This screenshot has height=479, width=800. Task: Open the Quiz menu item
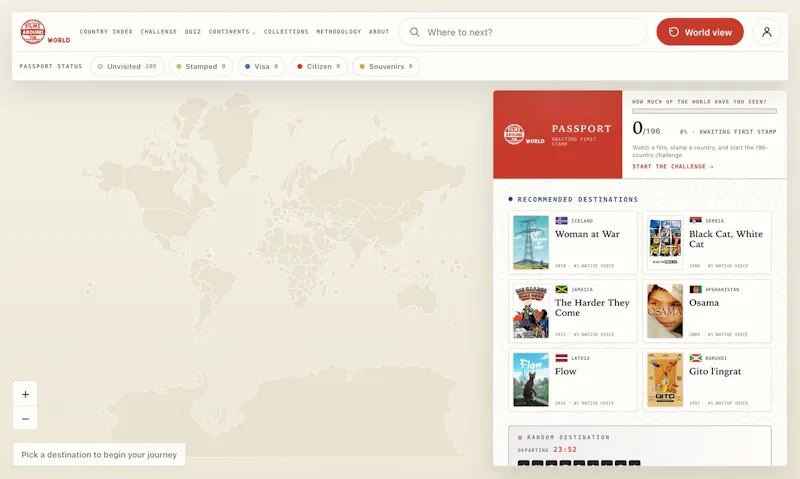(x=193, y=32)
